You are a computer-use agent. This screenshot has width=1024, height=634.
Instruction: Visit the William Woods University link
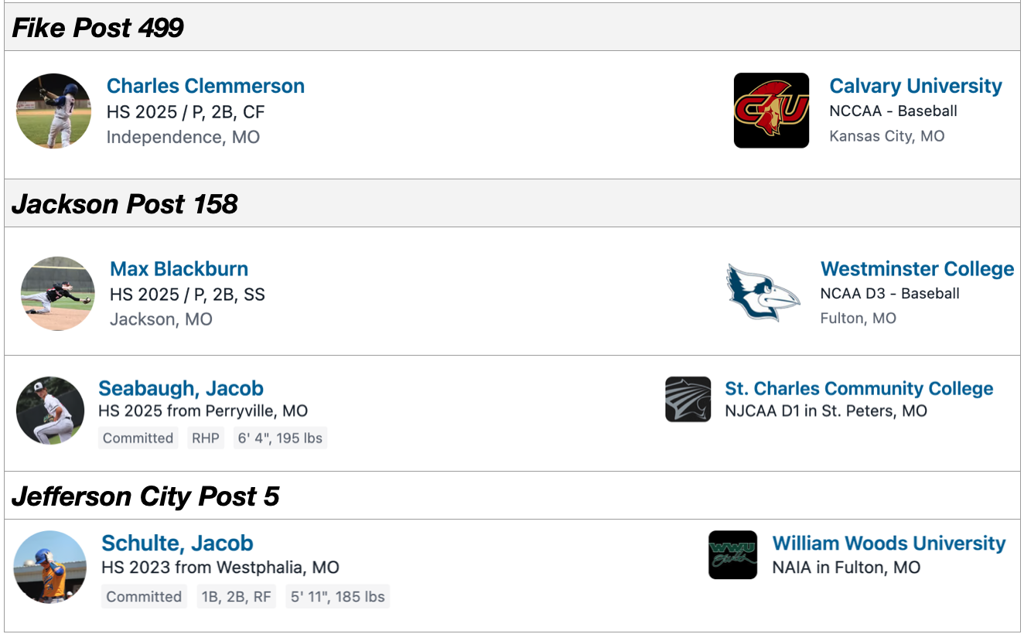click(888, 544)
